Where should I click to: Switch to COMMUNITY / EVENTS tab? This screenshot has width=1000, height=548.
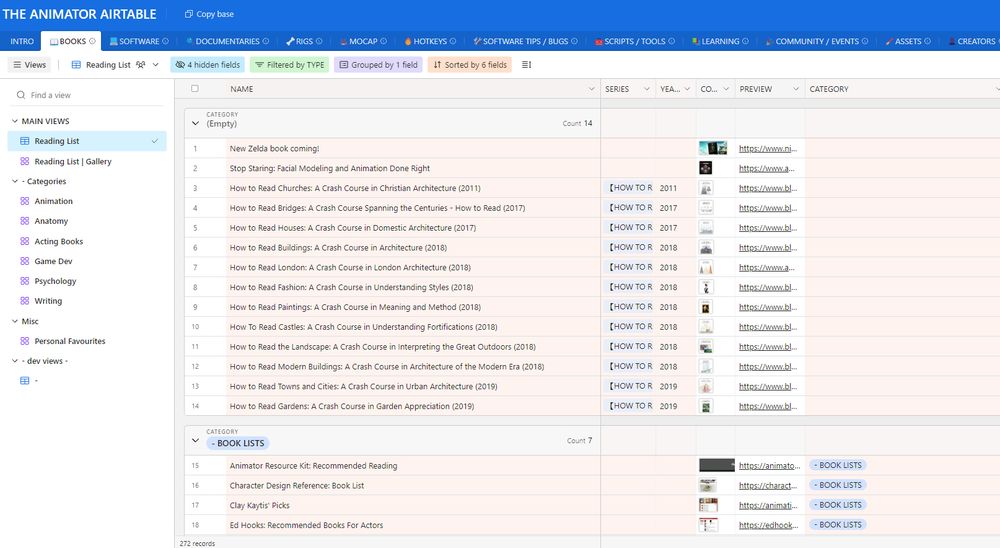tap(817, 41)
